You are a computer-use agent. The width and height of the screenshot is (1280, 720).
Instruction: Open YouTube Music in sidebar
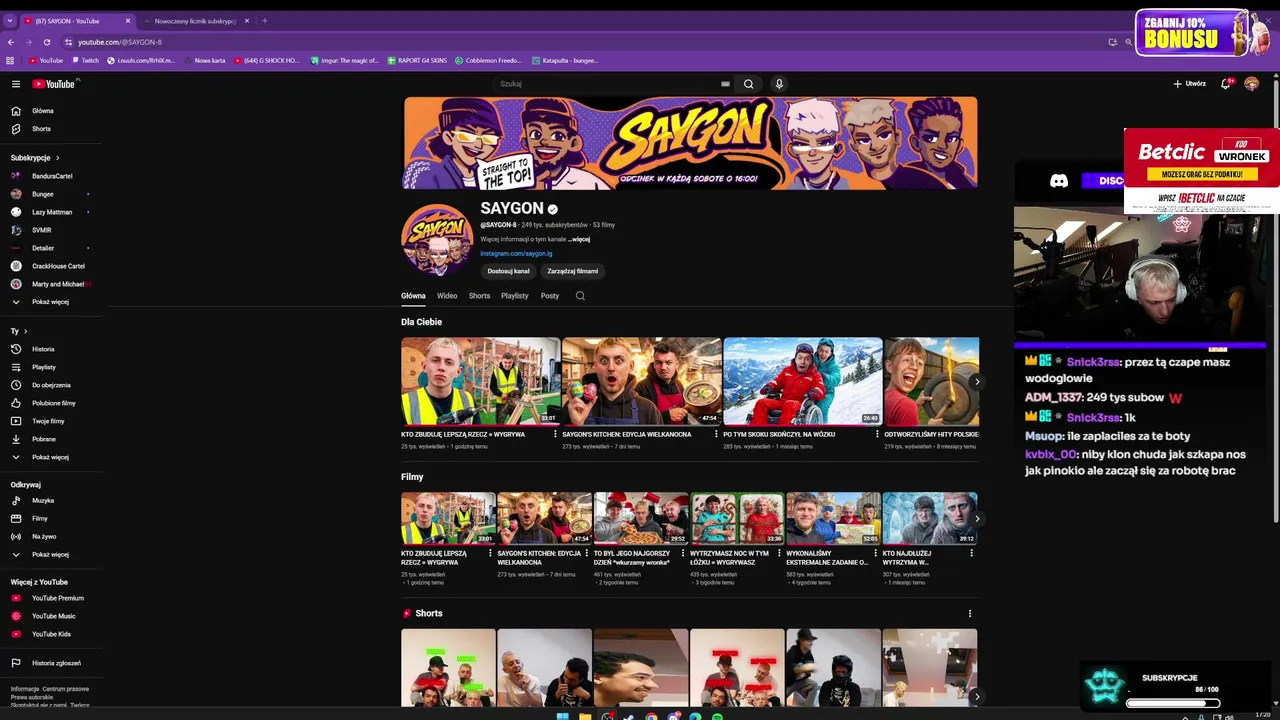click(x=51, y=616)
